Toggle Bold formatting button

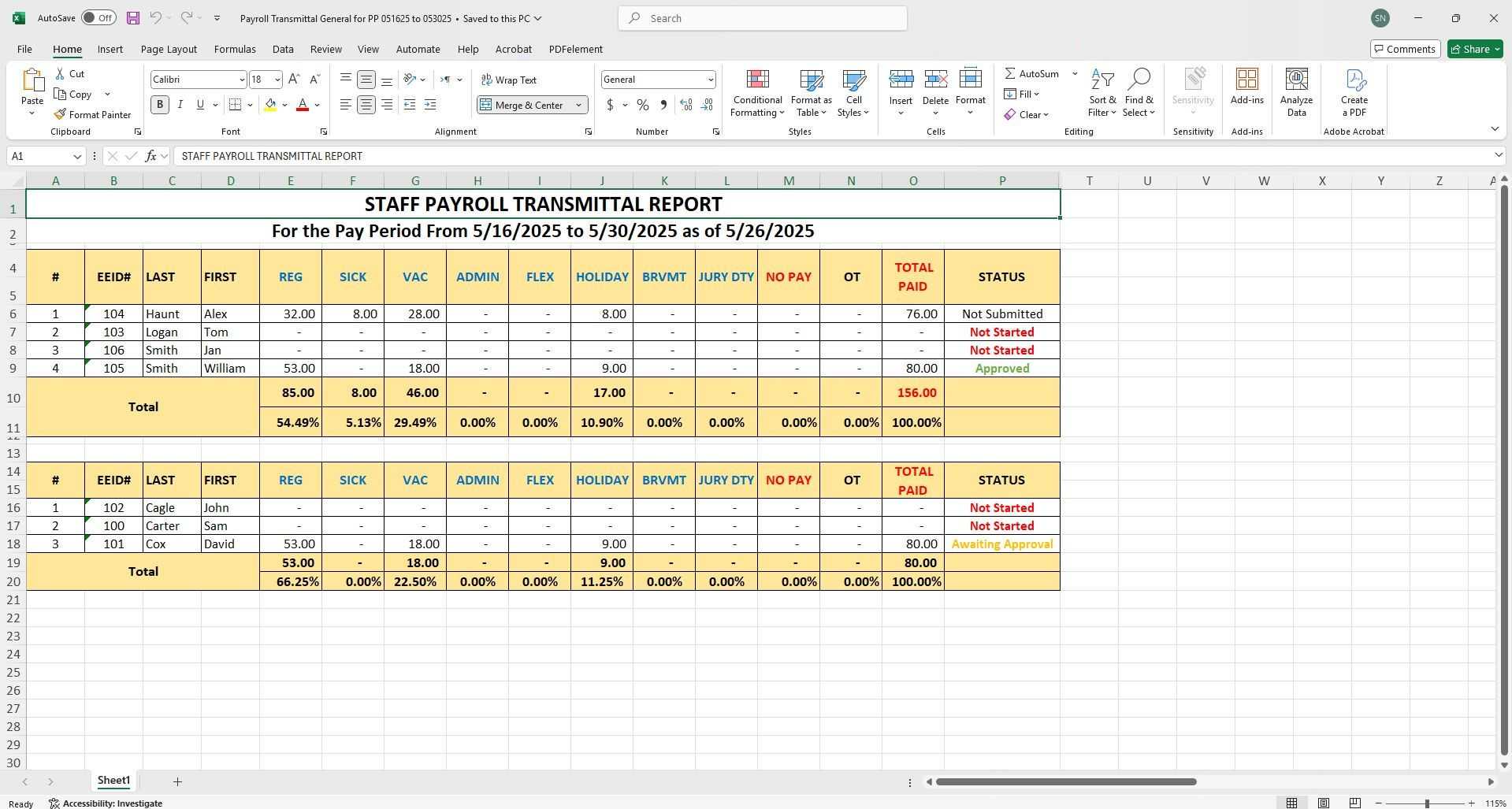tap(160, 105)
